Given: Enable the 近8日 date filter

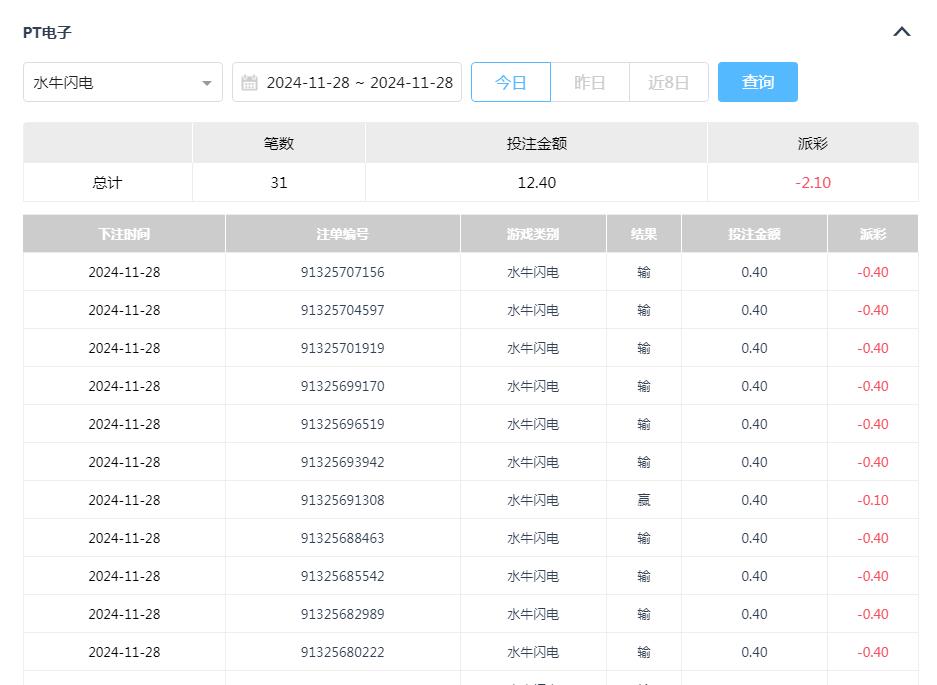Looking at the screenshot, I should point(669,82).
